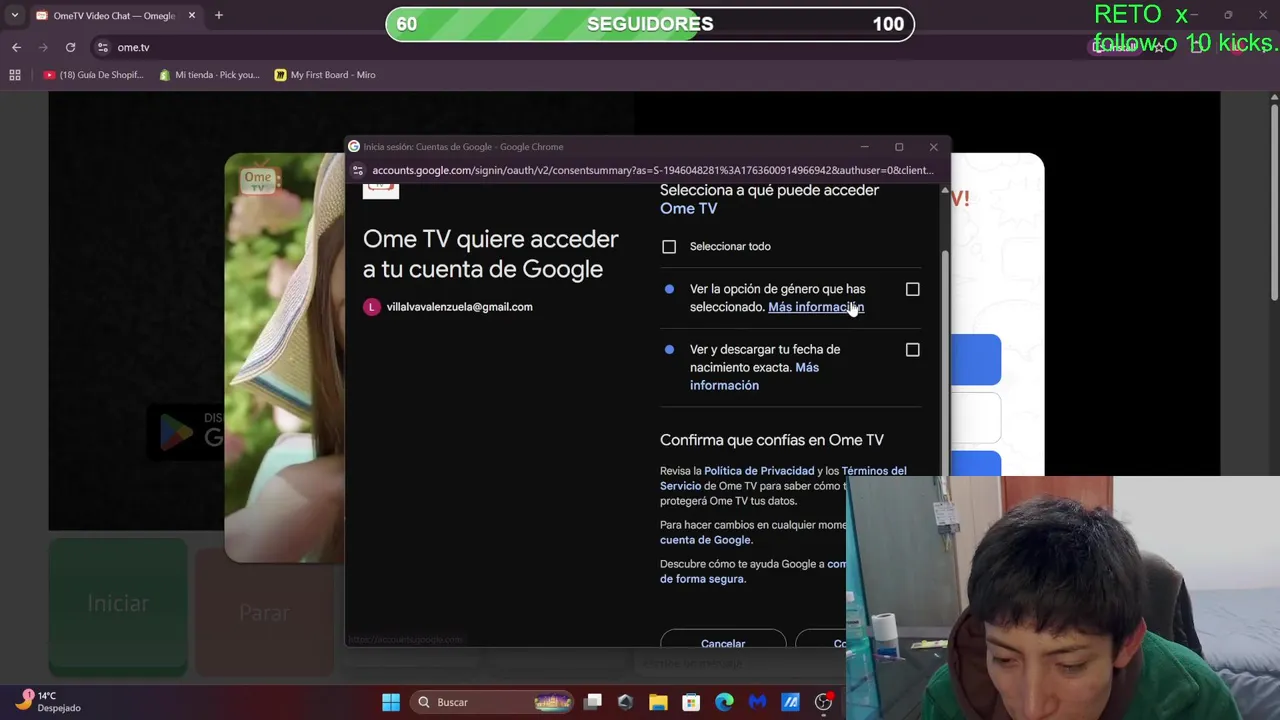Select the OmeTV Video Chat tab
The image size is (1280, 720).
[x=113, y=16]
